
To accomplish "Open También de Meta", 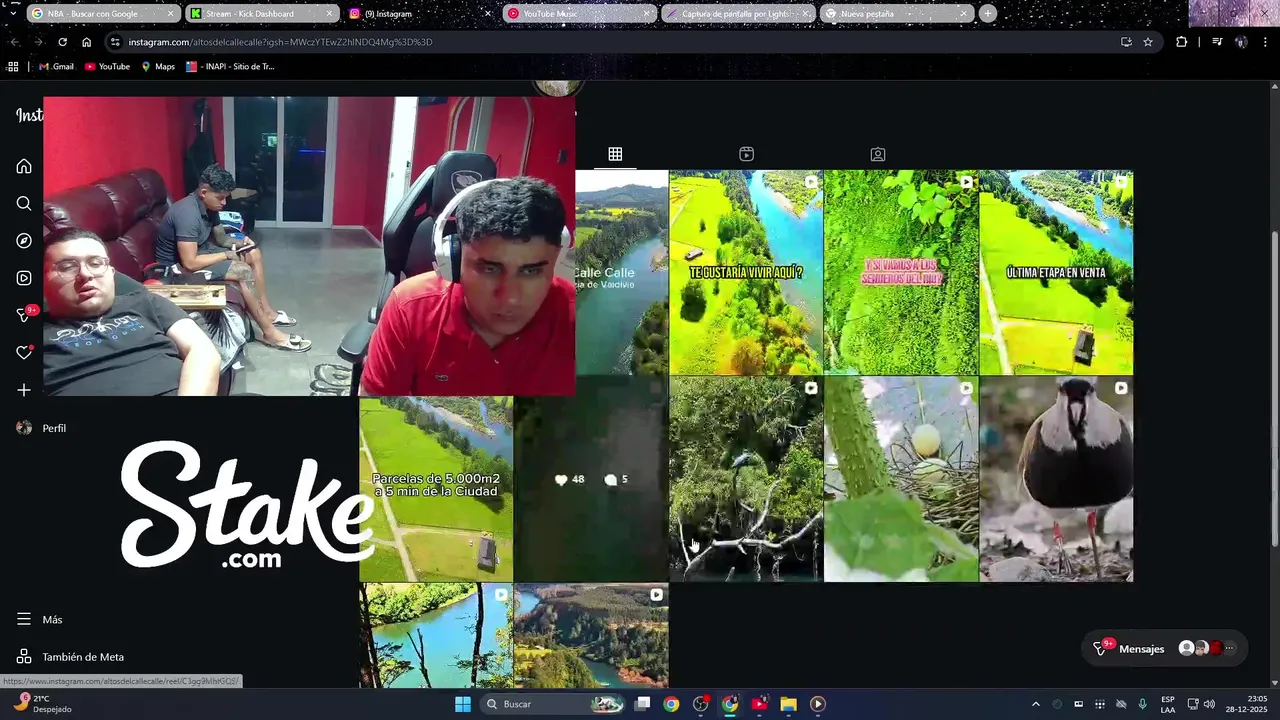I will (x=70, y=657).
